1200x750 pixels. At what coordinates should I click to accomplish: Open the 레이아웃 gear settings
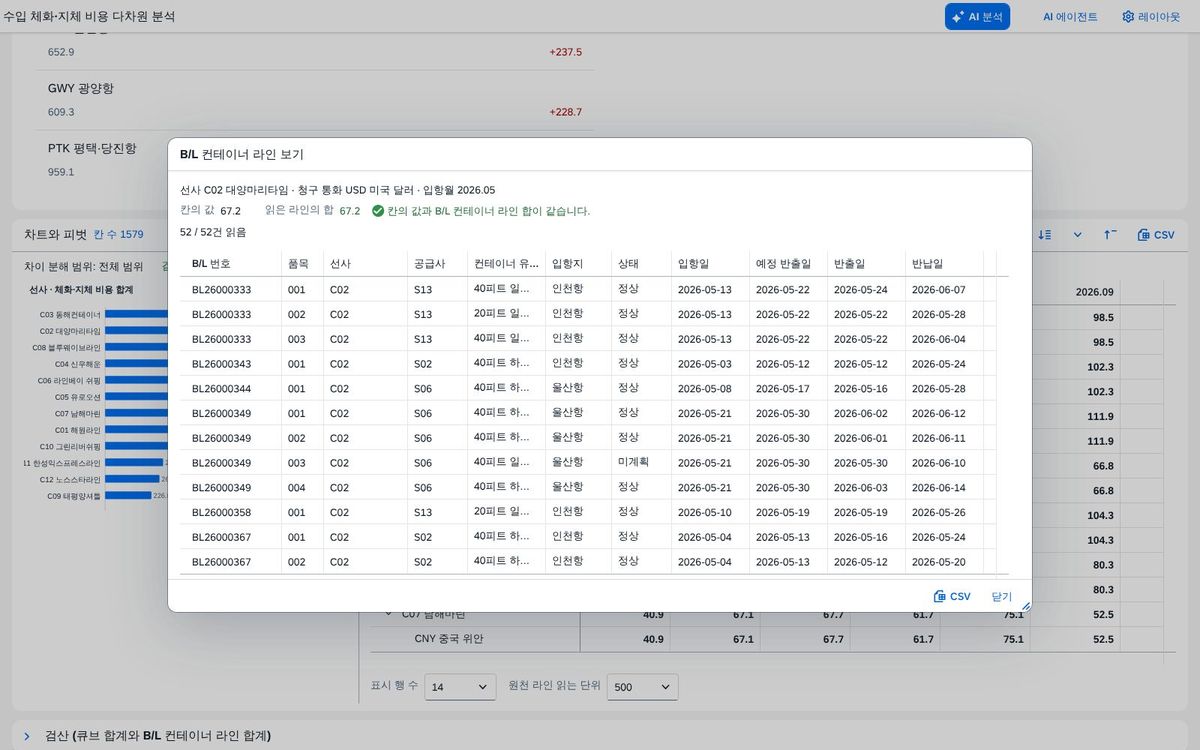tap(1150, 16)
